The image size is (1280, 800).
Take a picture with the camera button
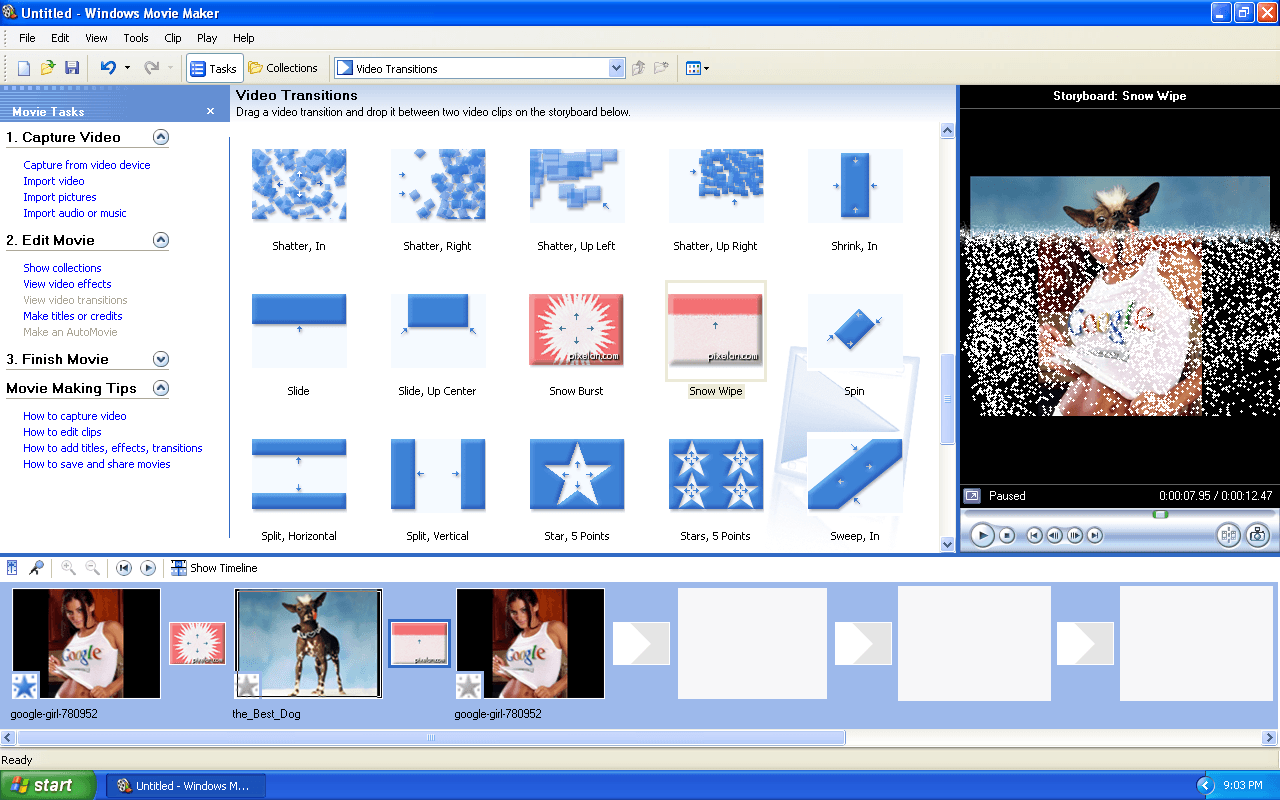[1257, 535]
